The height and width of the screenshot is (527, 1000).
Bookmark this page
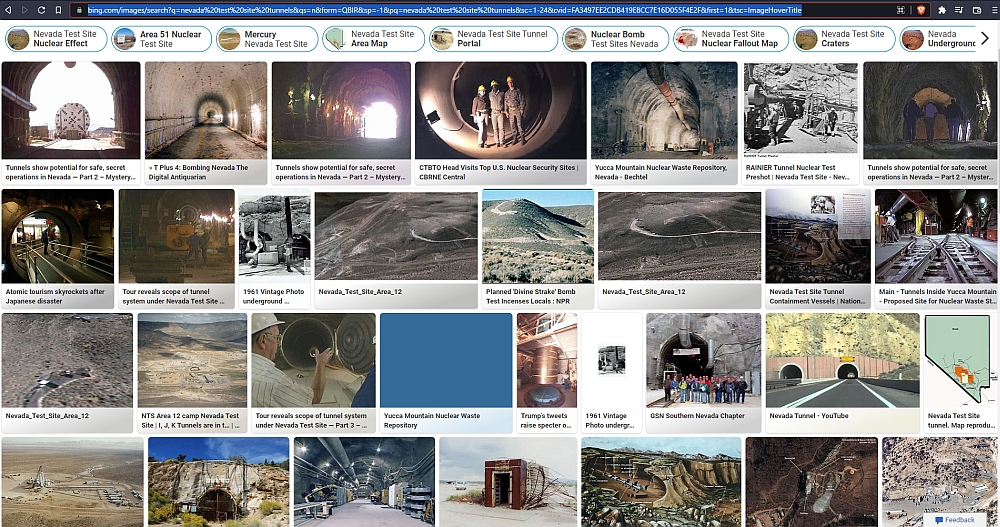tap(58, 10)
